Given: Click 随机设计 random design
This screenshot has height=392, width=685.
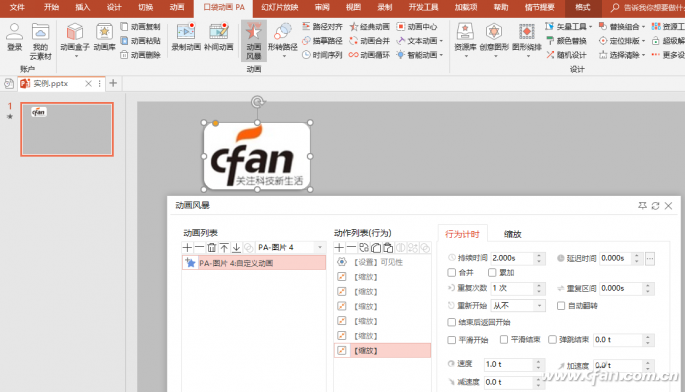Looking at the screenshot, I should tap(566, 55).
